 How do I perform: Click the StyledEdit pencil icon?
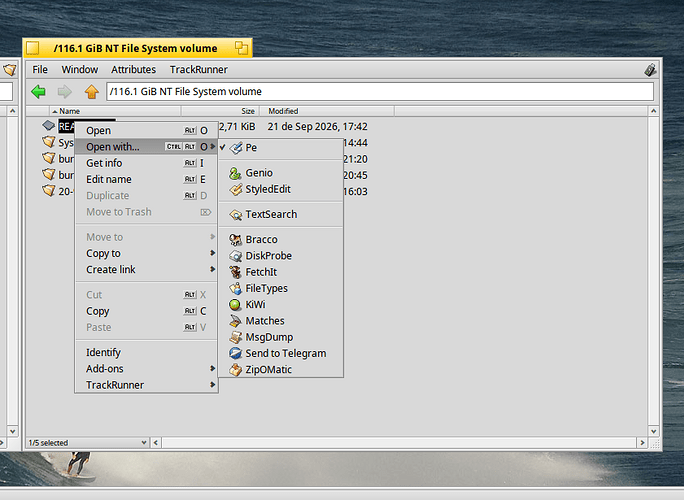pos(236,189)
